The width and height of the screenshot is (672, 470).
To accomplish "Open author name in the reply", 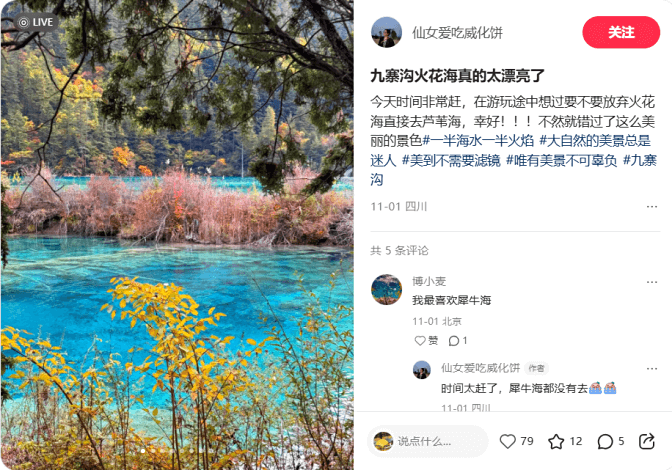I will click(480, 368).
